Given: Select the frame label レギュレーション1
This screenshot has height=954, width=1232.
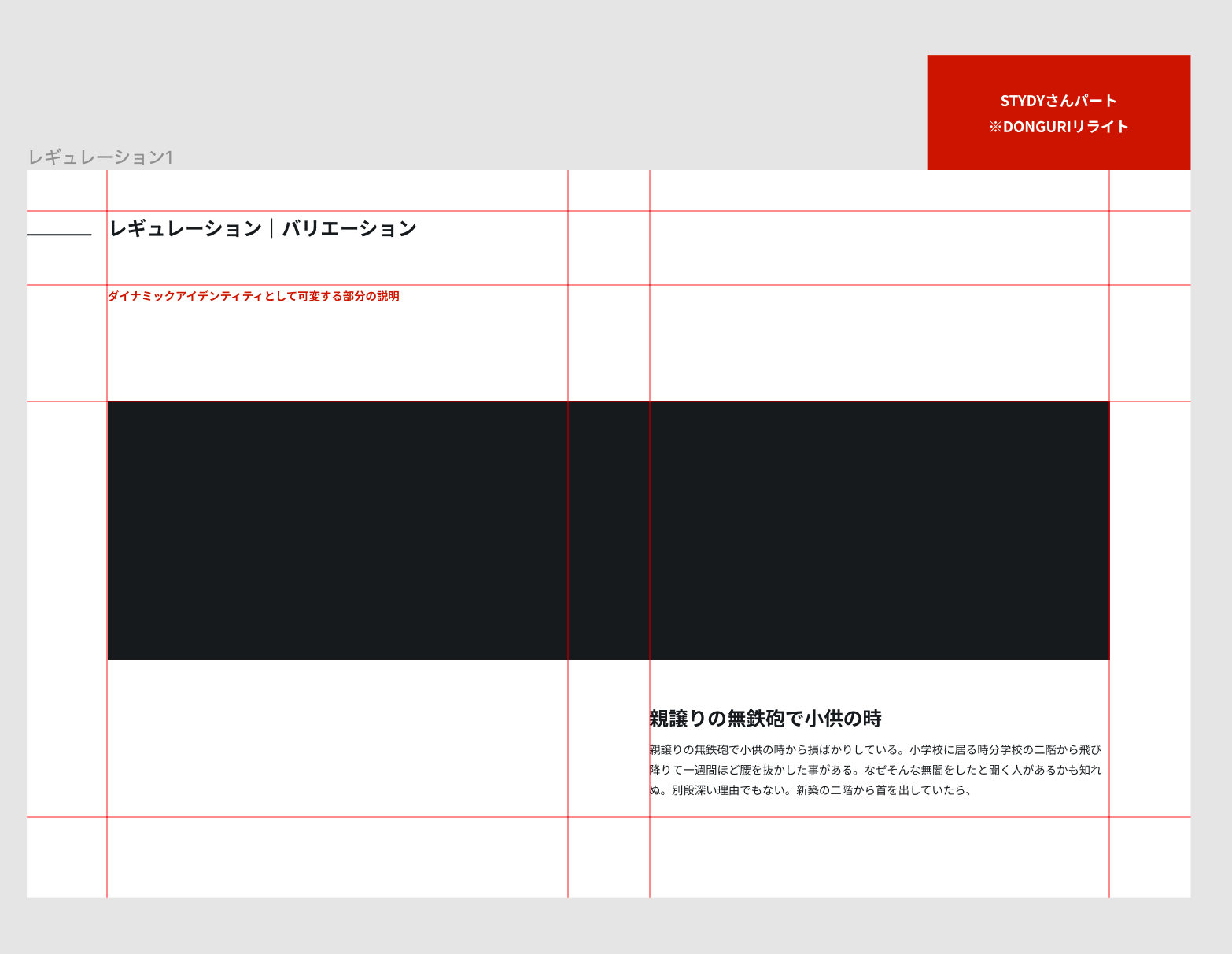Looking at the screenshot, I should 101,157.
